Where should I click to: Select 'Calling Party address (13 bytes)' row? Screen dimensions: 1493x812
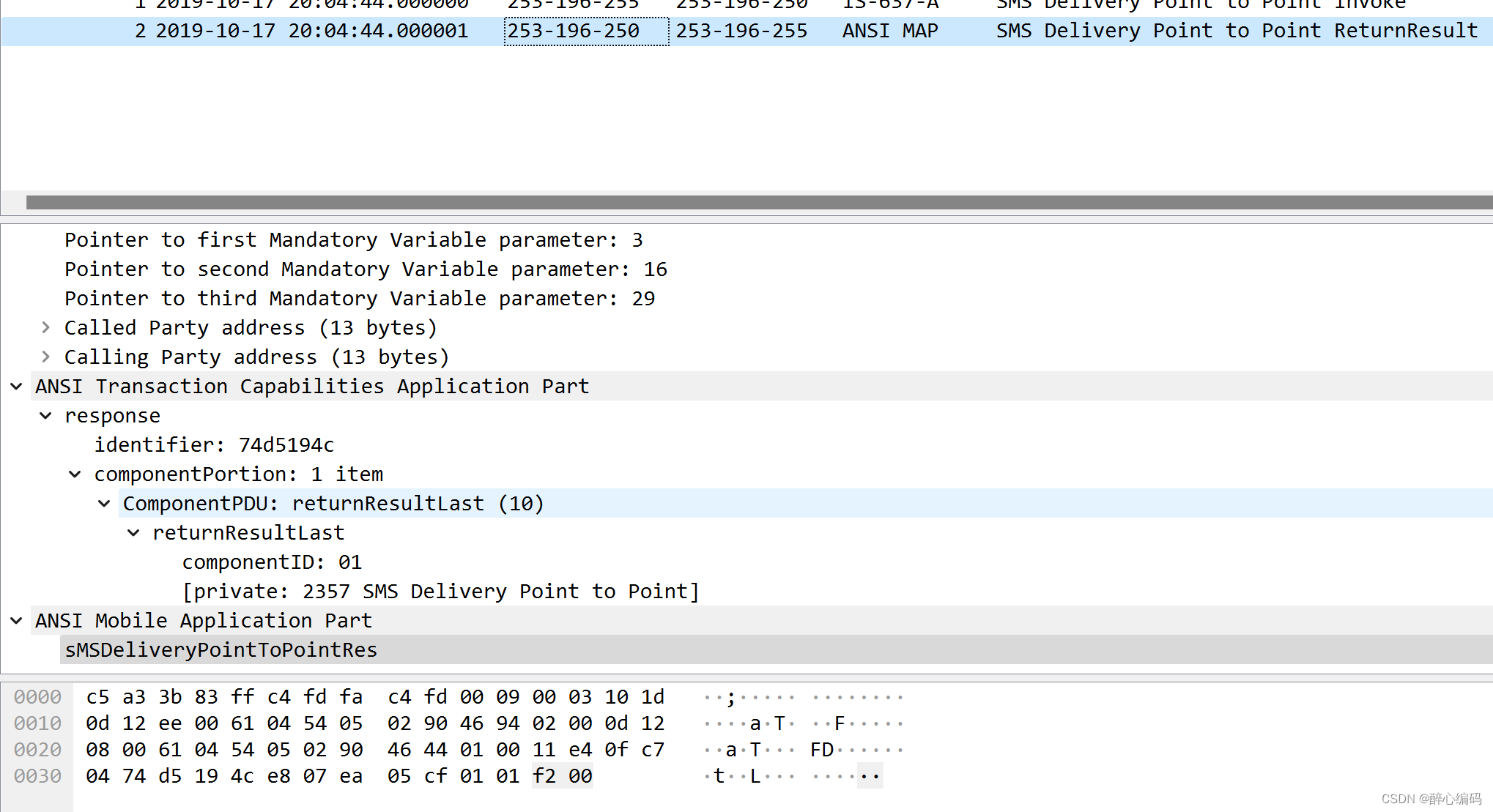(x=256, y=357)
